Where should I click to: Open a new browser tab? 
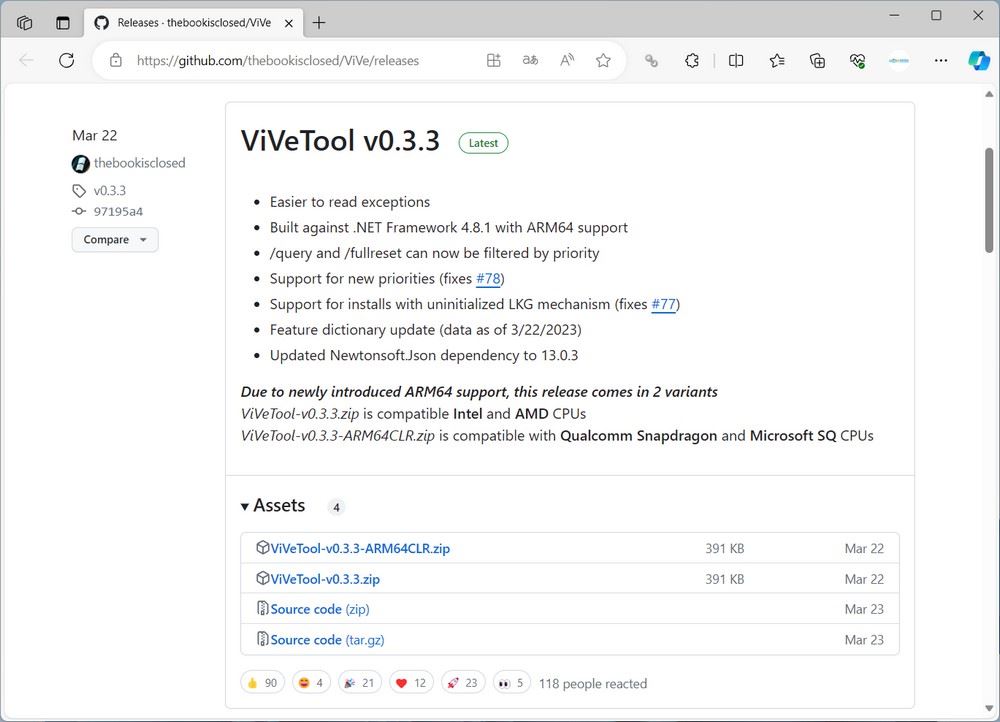click(319, 23)
